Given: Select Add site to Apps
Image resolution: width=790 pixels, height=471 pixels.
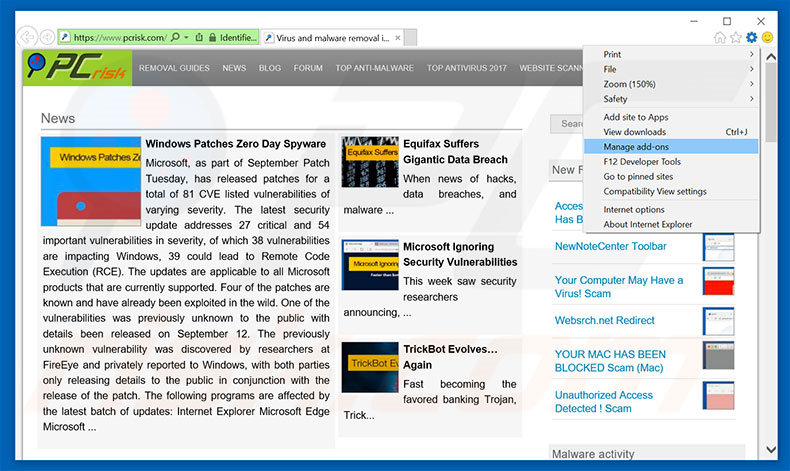Looking at the screenshot, I should (x=672, y=117).
